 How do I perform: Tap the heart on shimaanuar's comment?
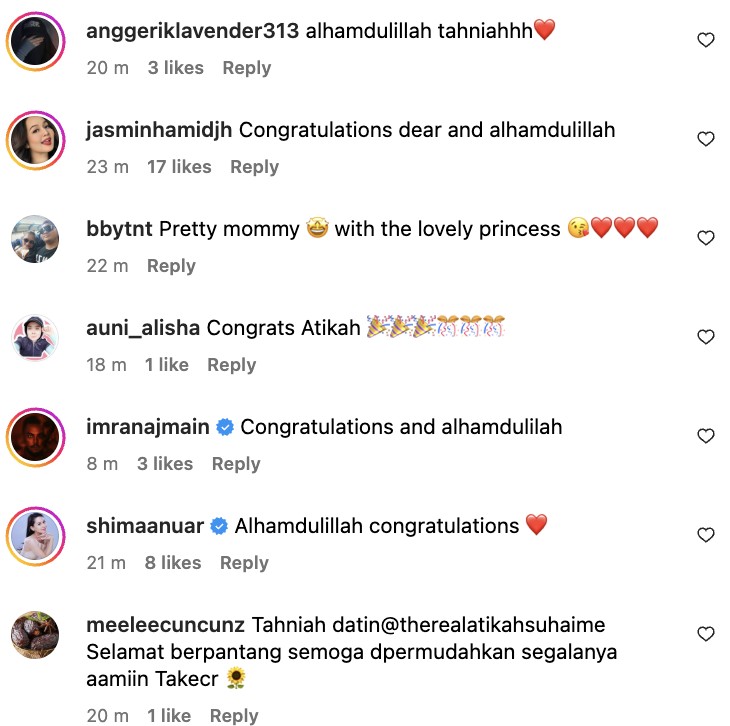coord(705,535)
